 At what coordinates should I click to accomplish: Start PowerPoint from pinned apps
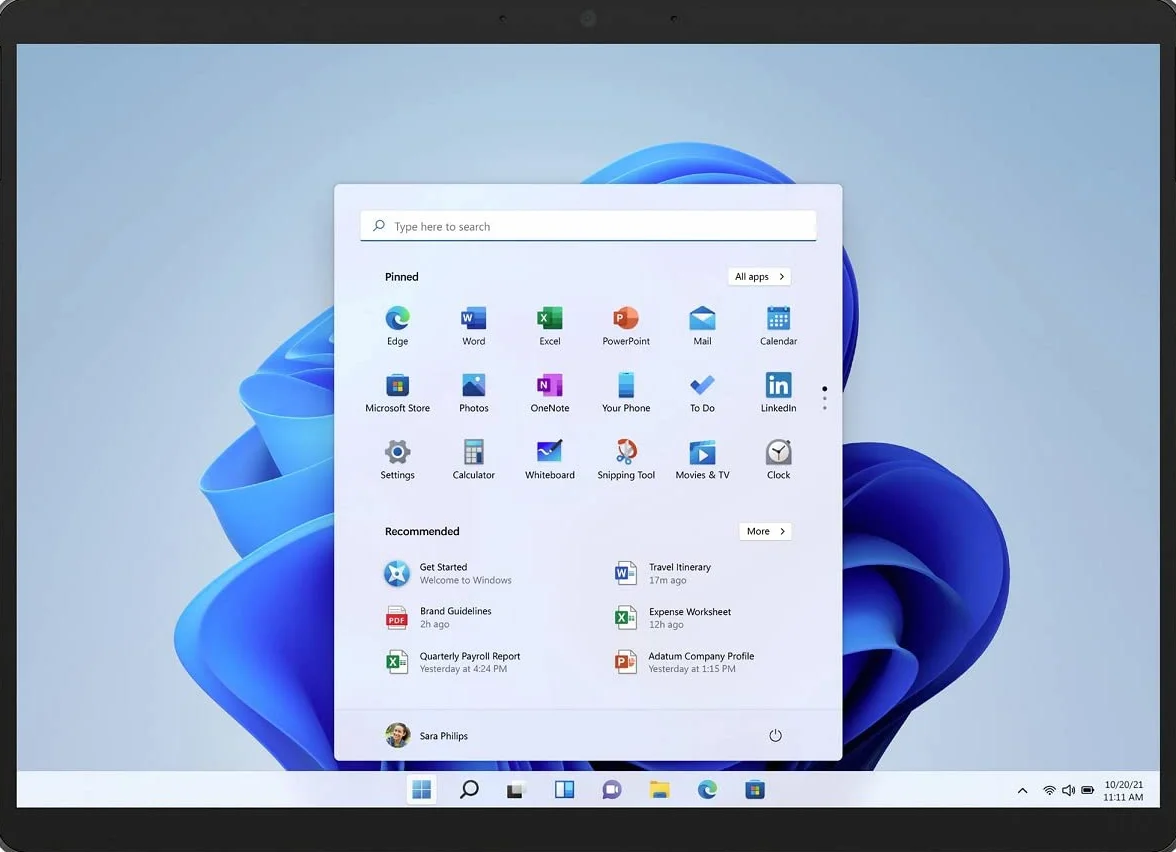pos(626,326)
